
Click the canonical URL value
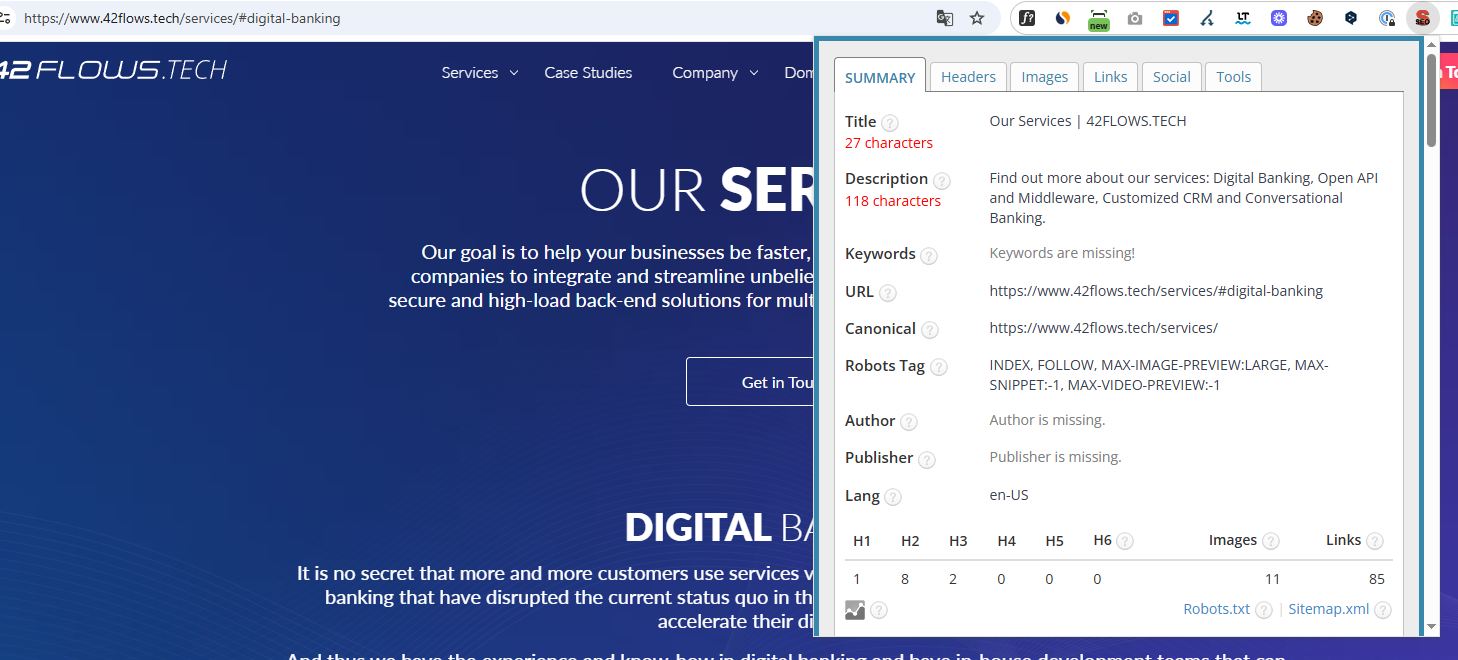tap(1104, 328)
